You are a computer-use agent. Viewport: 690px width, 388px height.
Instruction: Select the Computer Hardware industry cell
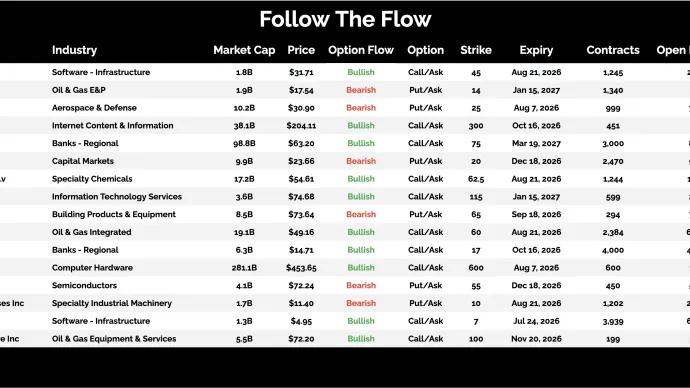click(92, 267)
